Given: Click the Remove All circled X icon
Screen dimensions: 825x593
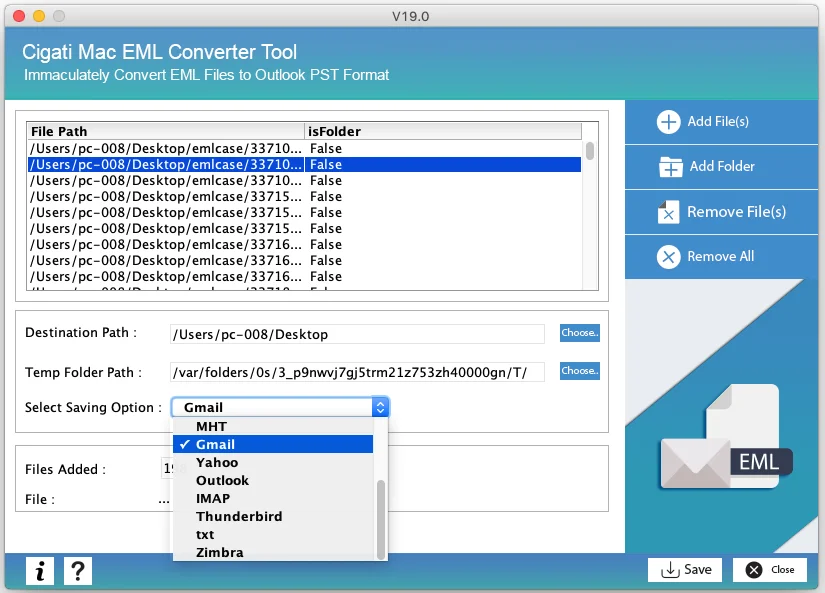Looking at the screenshot, I should (x=668, y=257).
